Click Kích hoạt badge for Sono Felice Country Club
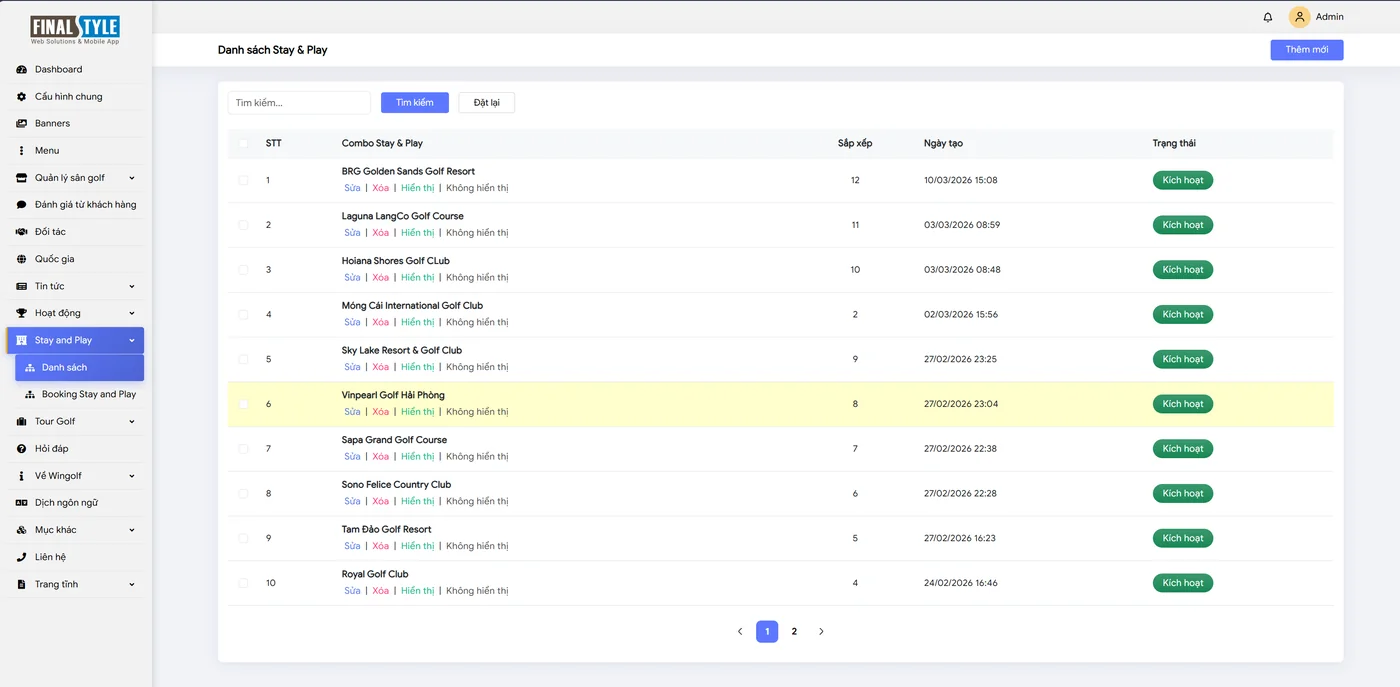1400x687 pixels. coord(1183,494)
